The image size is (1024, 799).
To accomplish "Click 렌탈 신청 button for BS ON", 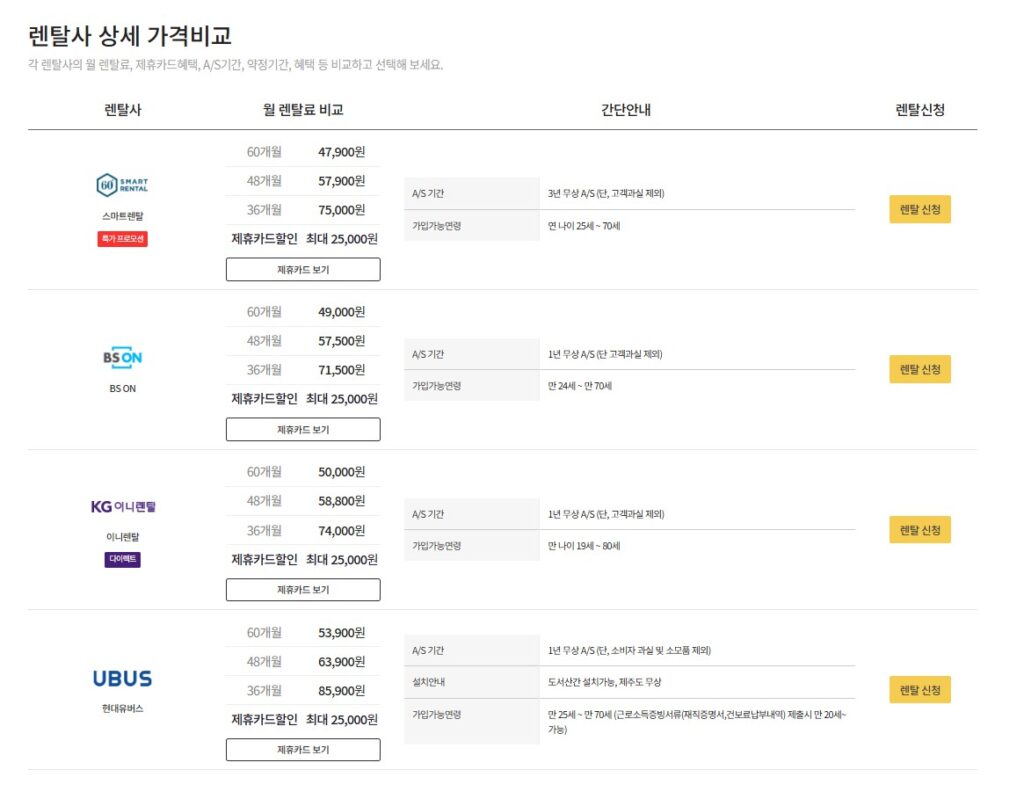I will pyautogui.click(x=919, y=369).
